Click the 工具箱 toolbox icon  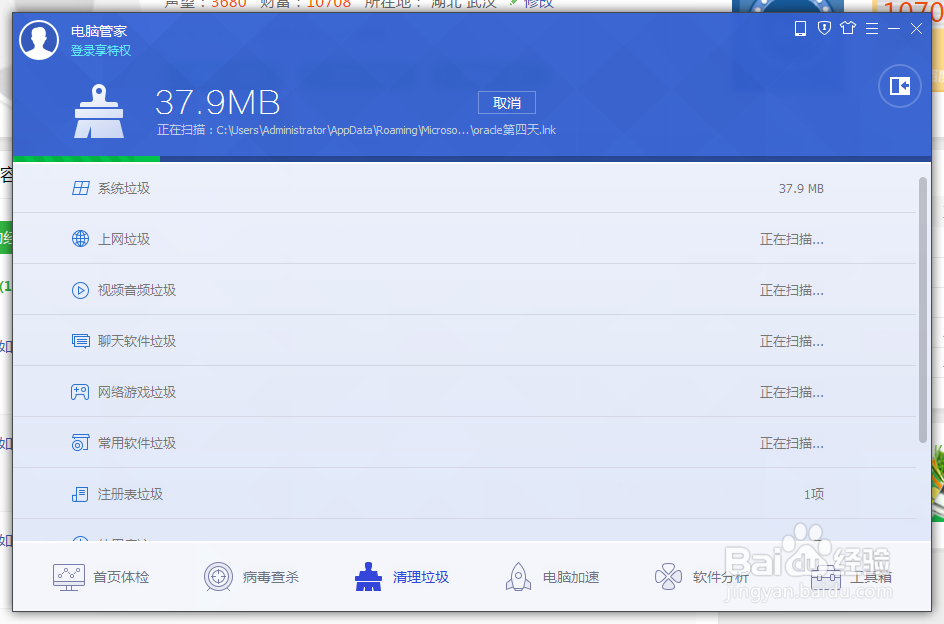point(825,578)
